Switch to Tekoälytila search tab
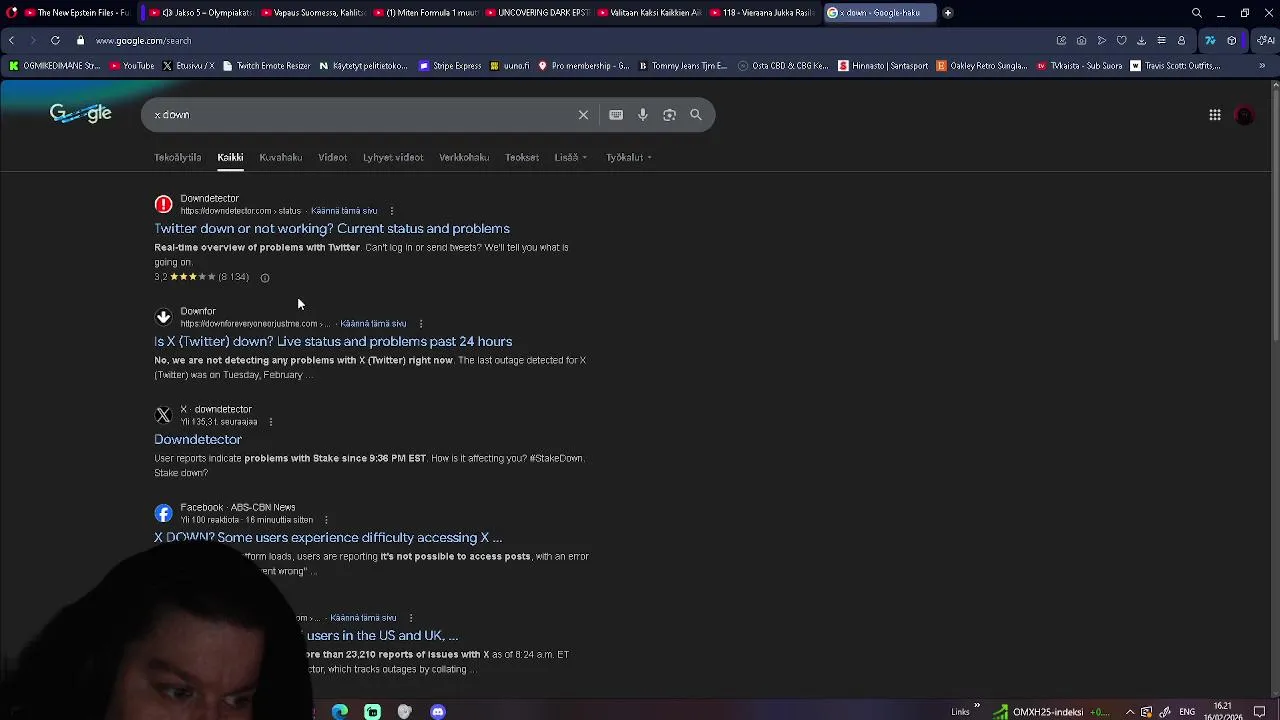Viewport: 1280px width, 720px height. tap(178, 157)
